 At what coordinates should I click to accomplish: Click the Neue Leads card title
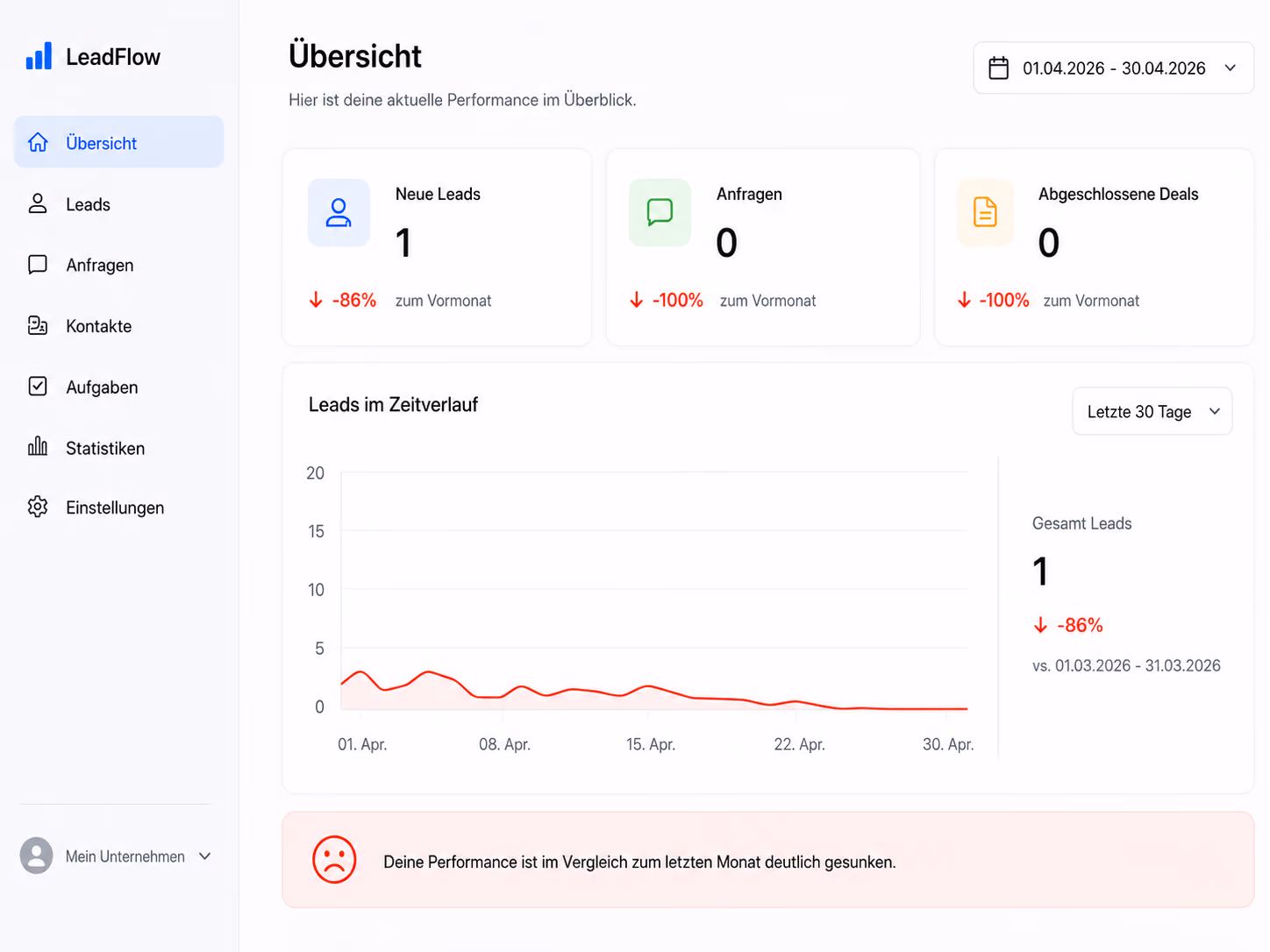[438, 194]
